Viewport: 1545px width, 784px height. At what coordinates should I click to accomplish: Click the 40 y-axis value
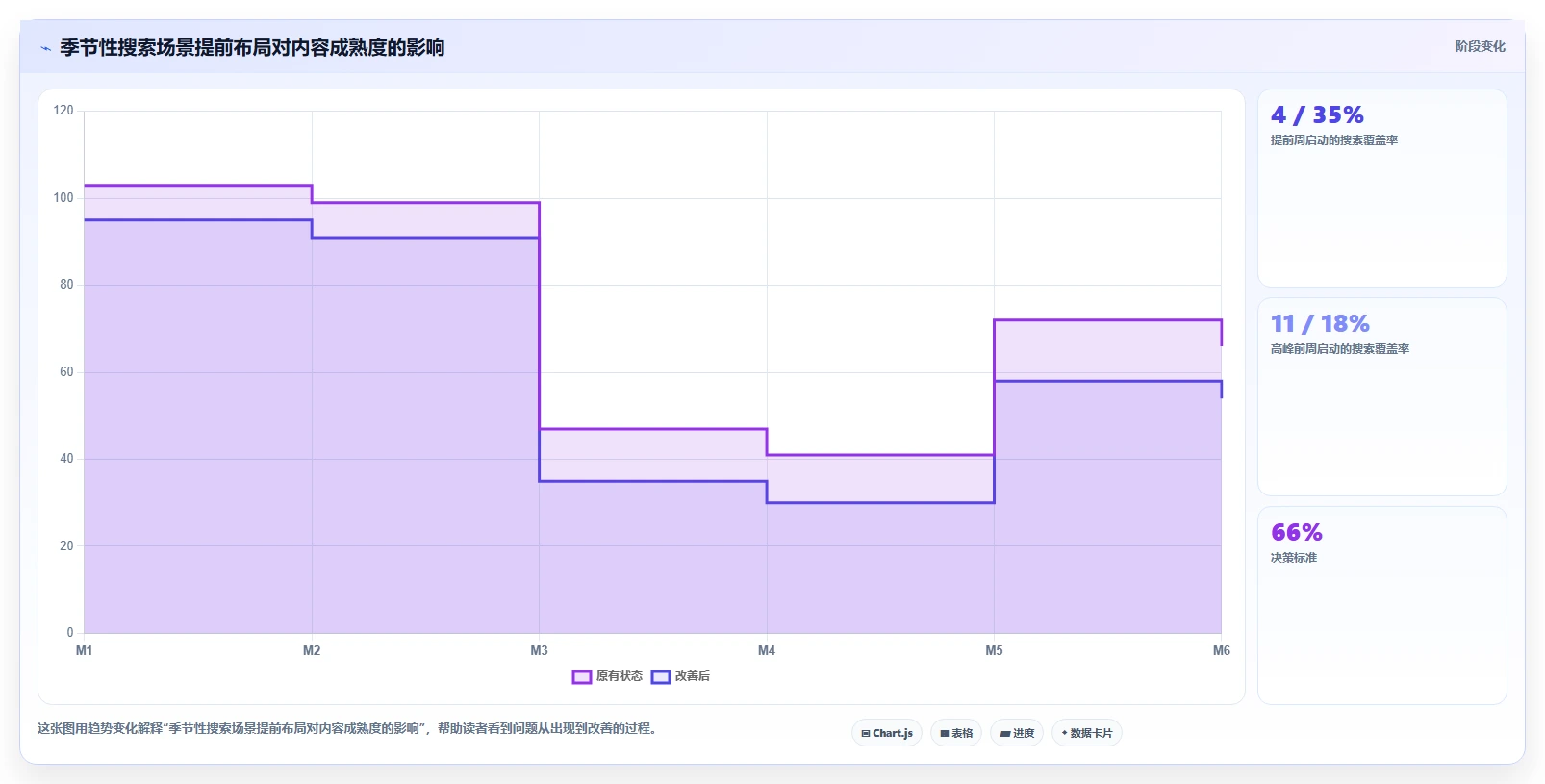[x=66, y=459]
